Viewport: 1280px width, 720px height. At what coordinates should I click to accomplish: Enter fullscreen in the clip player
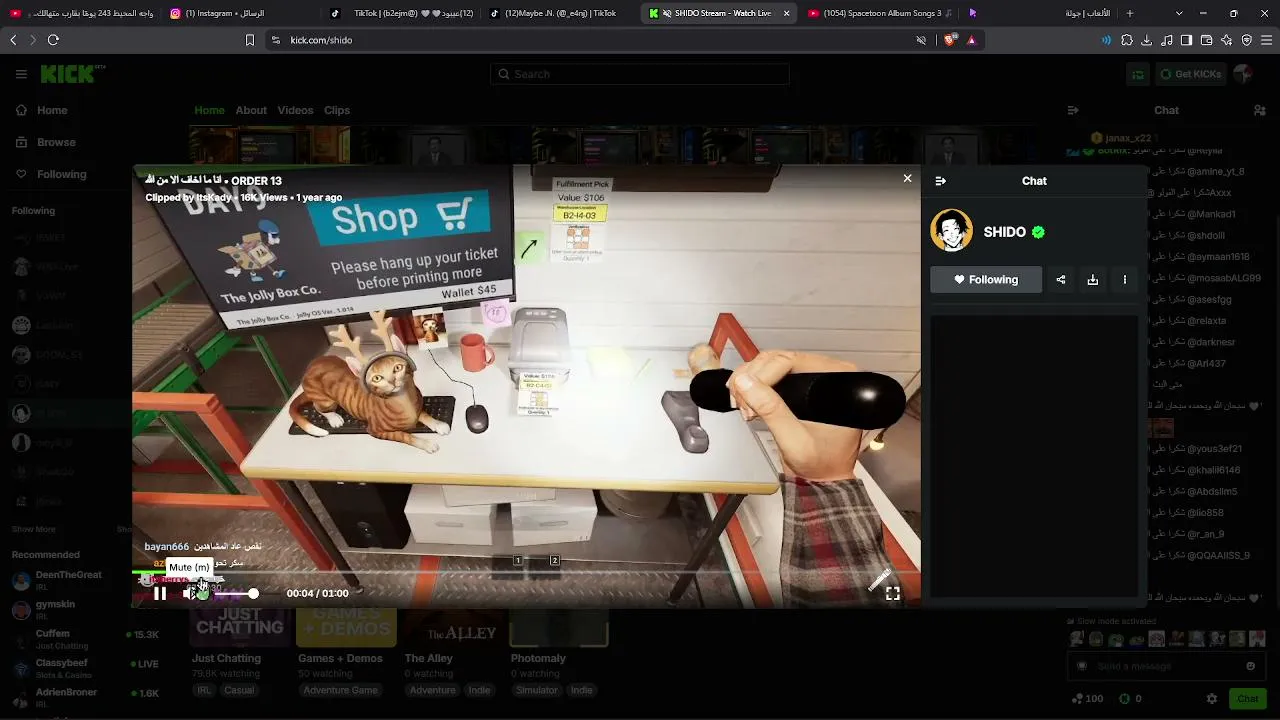pos(893,593)
